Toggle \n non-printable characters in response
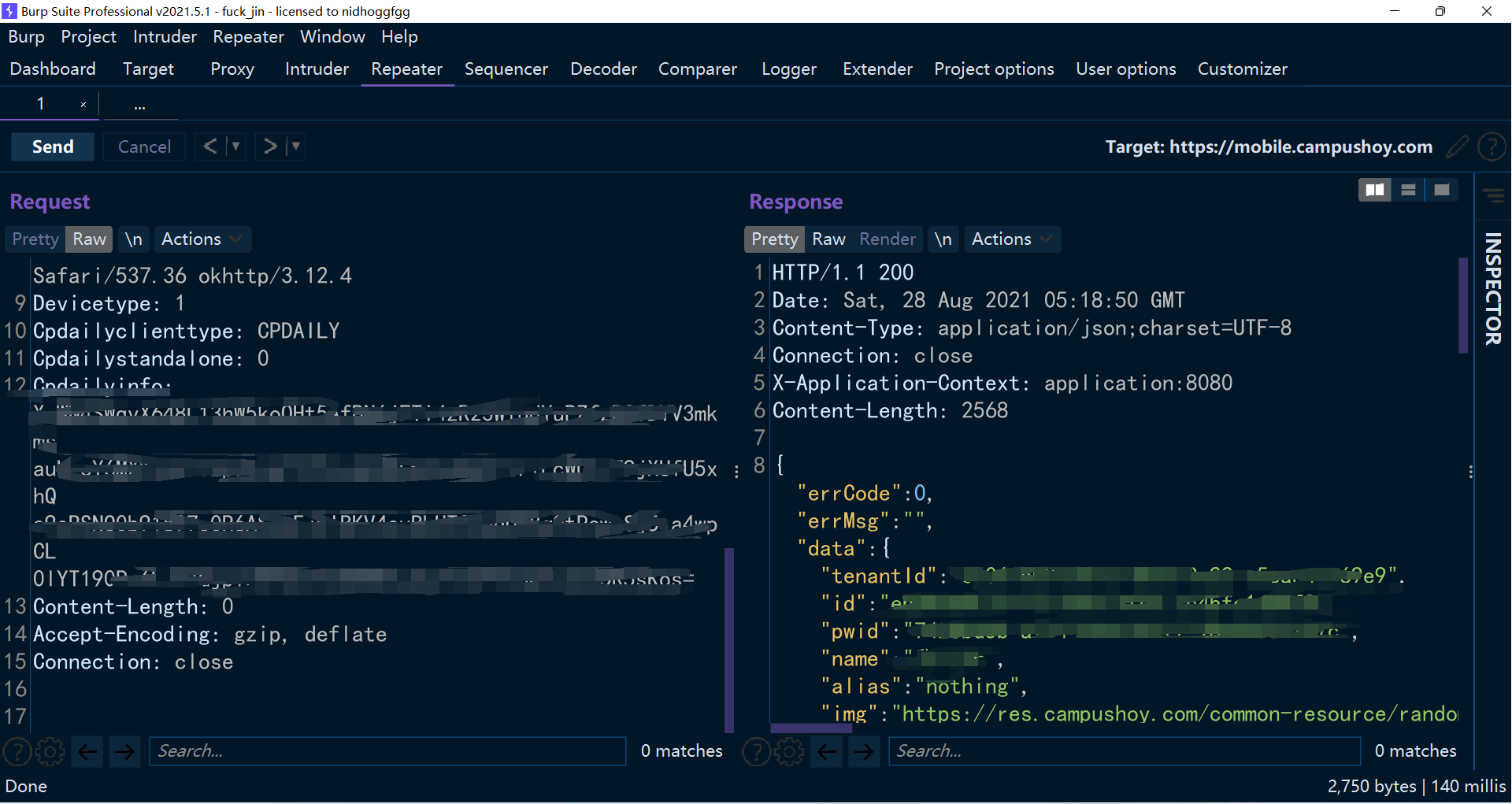1512x804 pixels. coord(943,239)
